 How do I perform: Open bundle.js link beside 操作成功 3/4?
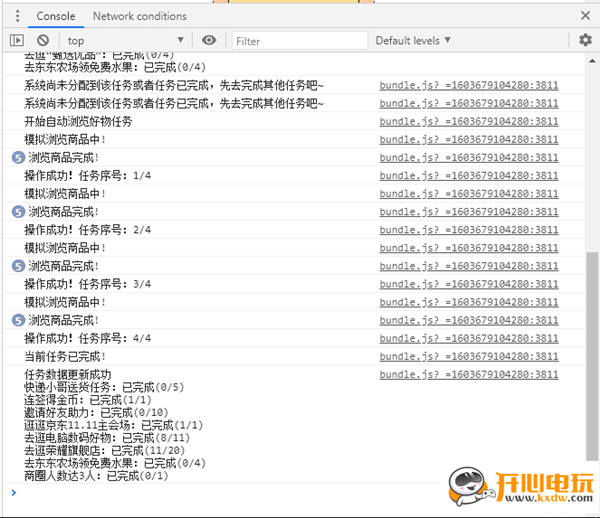pyautogui.click(x=469, y=285)
